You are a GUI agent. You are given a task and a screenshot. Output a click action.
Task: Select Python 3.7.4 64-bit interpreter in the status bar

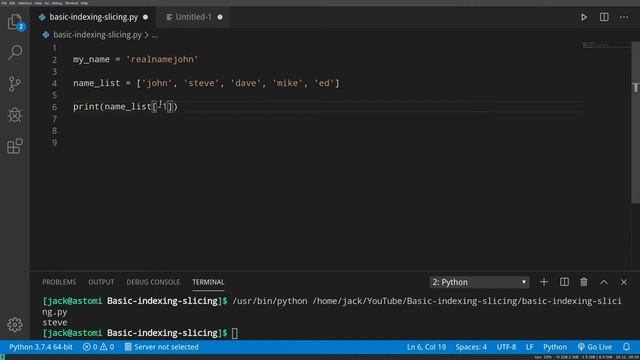[x=41, y=347]
